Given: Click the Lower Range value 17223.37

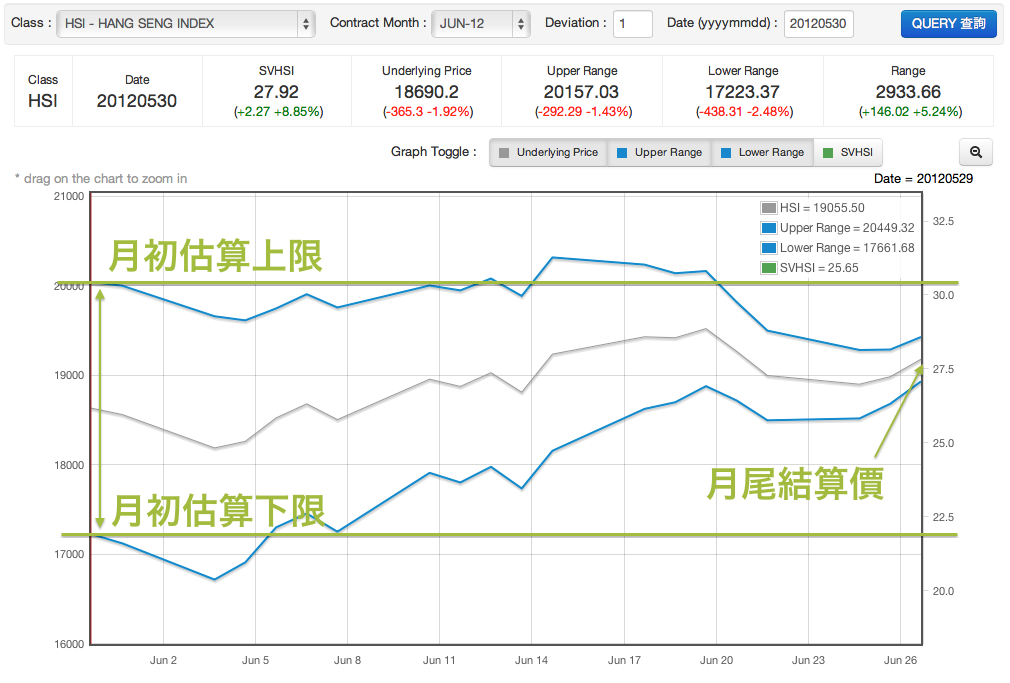Looking at the screenshot, I should [743, 92].
